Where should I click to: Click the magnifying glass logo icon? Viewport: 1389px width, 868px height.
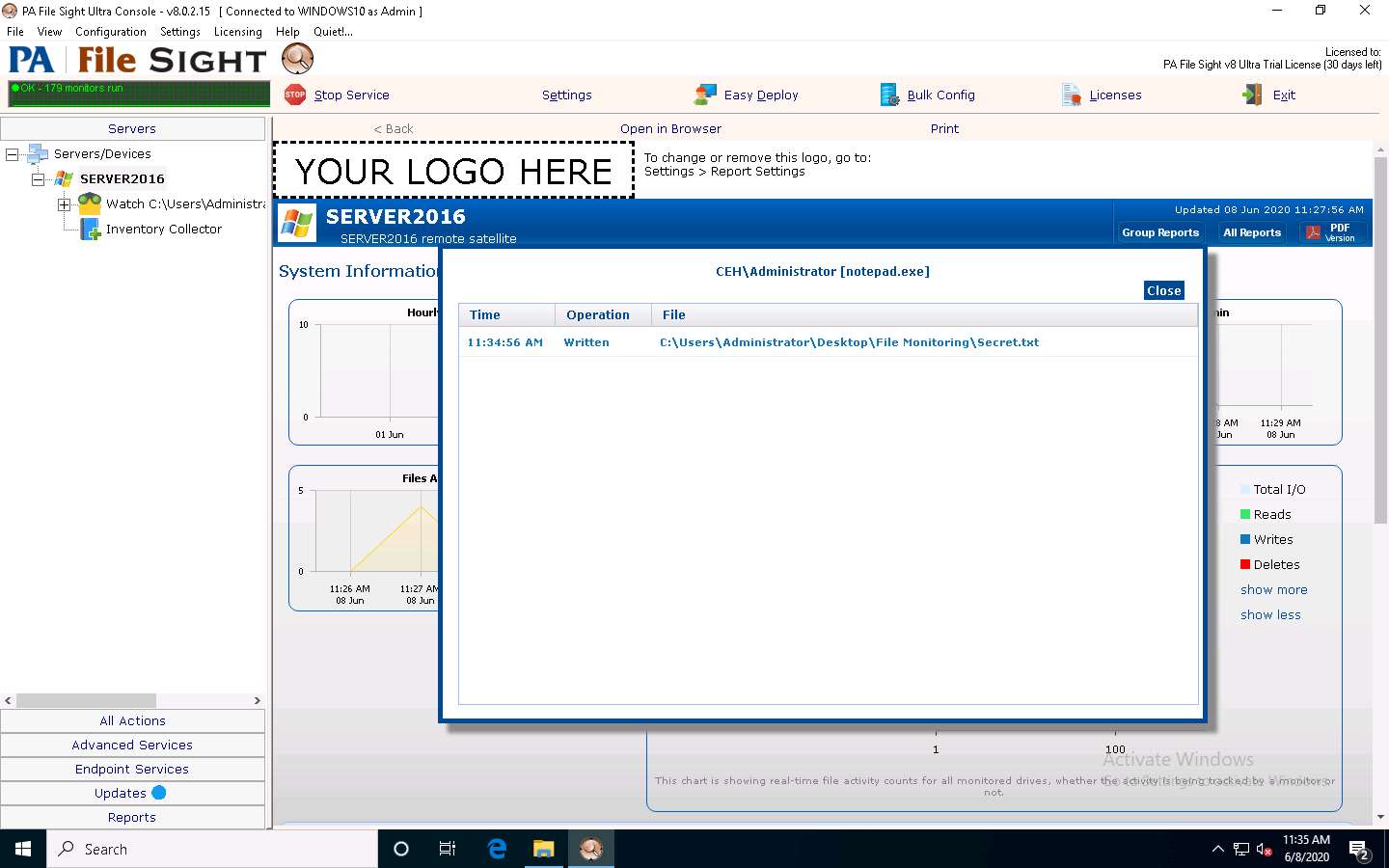[297, 59]
